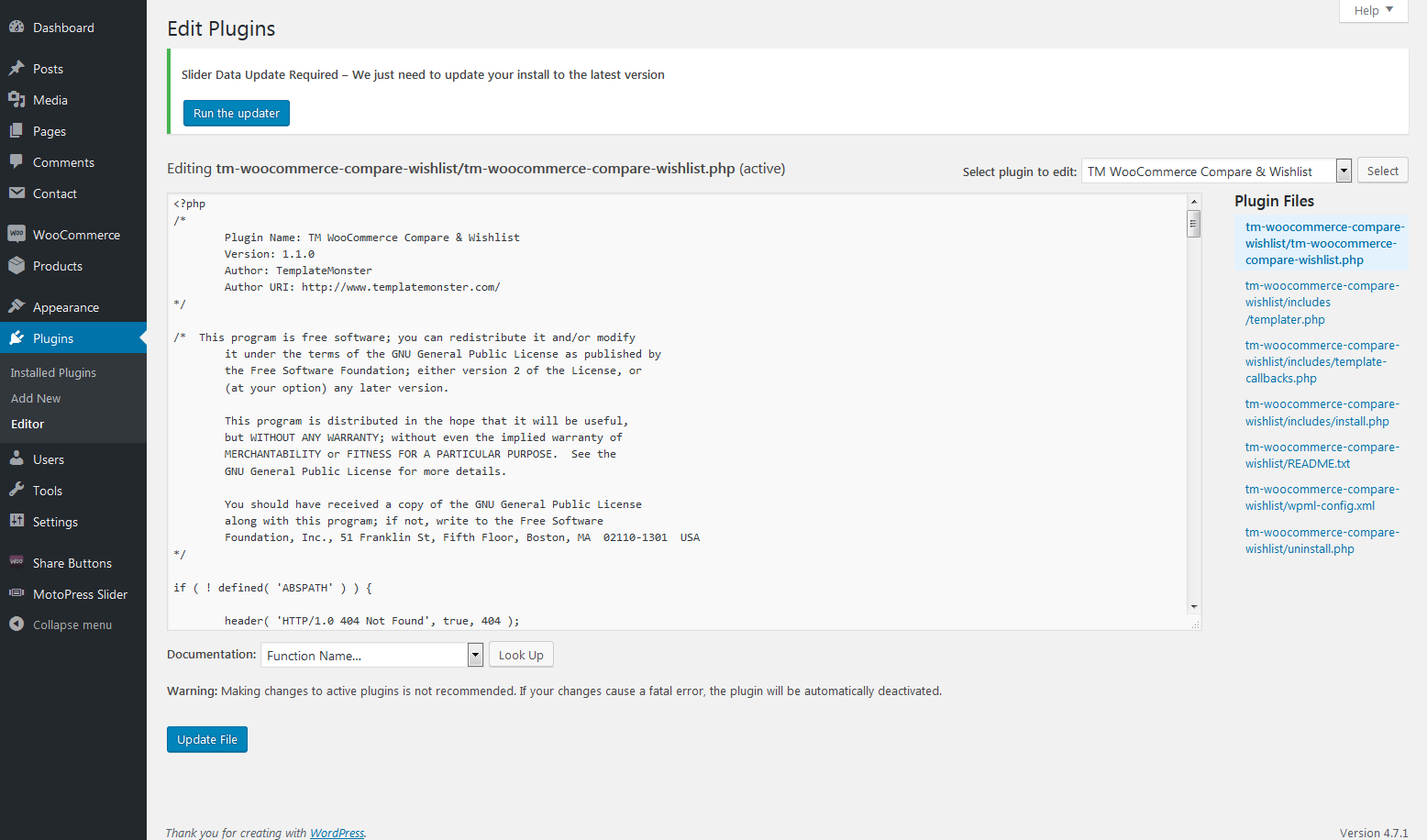Click the Users person icon
This screenshot has height=840, width=1427.
pos(17,459)
